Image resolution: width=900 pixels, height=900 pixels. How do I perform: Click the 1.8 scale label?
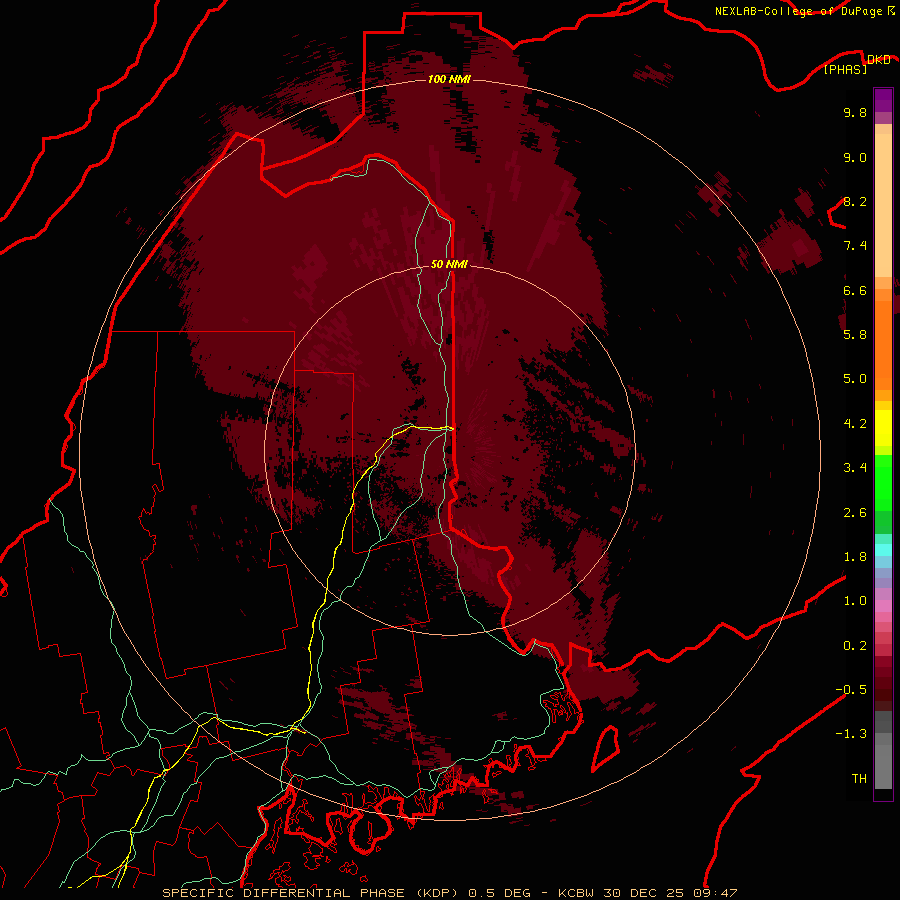(855, 557)
